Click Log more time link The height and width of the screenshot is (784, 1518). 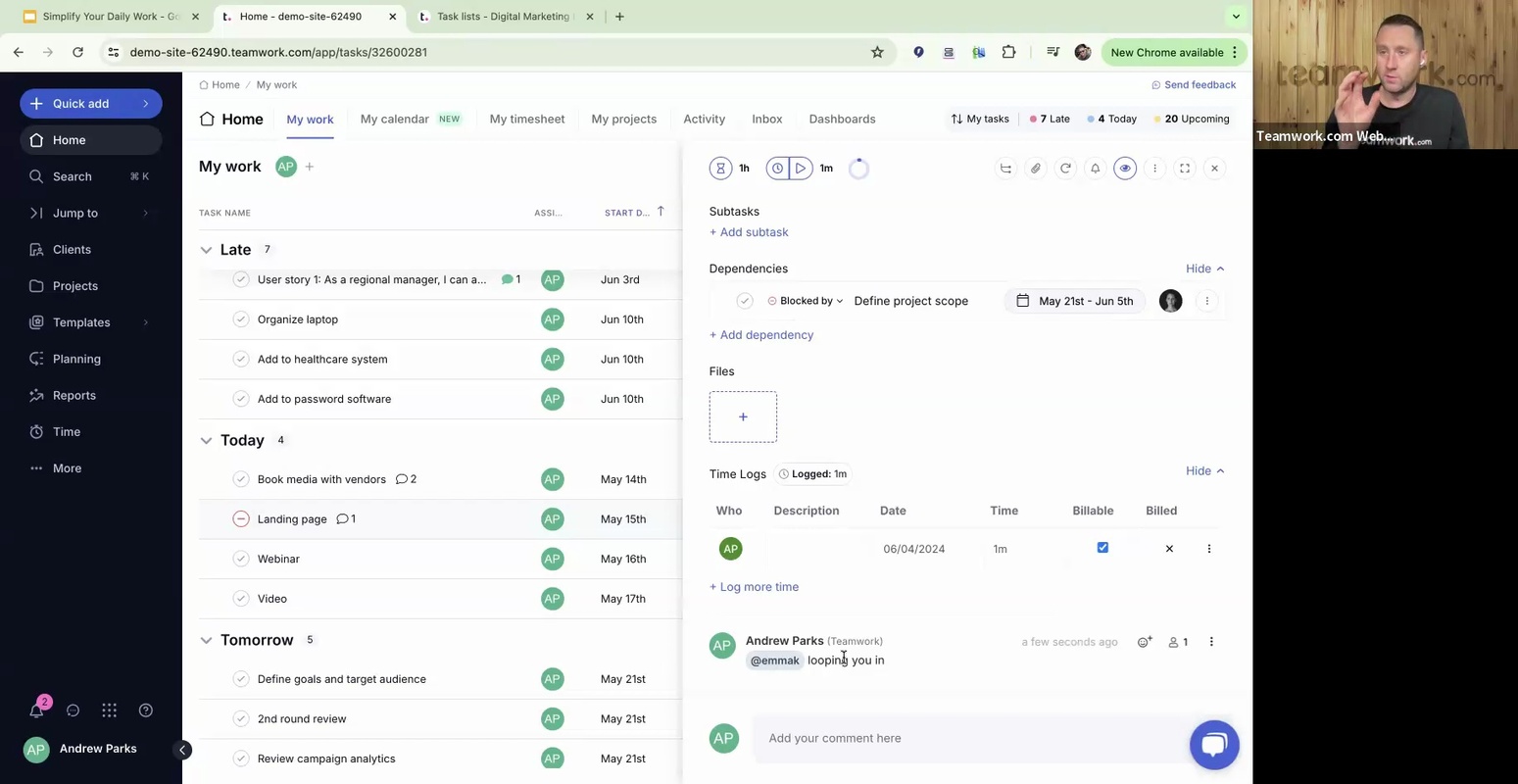pos(754,587)
